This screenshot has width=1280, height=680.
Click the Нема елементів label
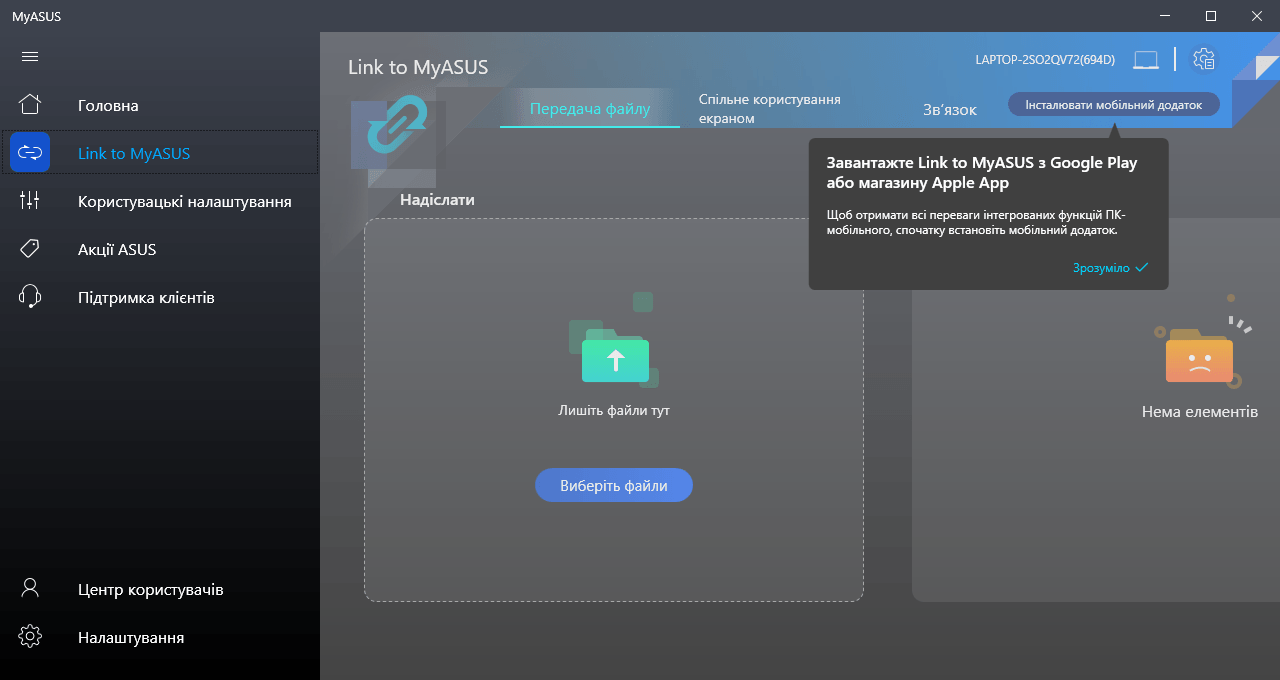pyautogui.click(x=1200, y=411)
